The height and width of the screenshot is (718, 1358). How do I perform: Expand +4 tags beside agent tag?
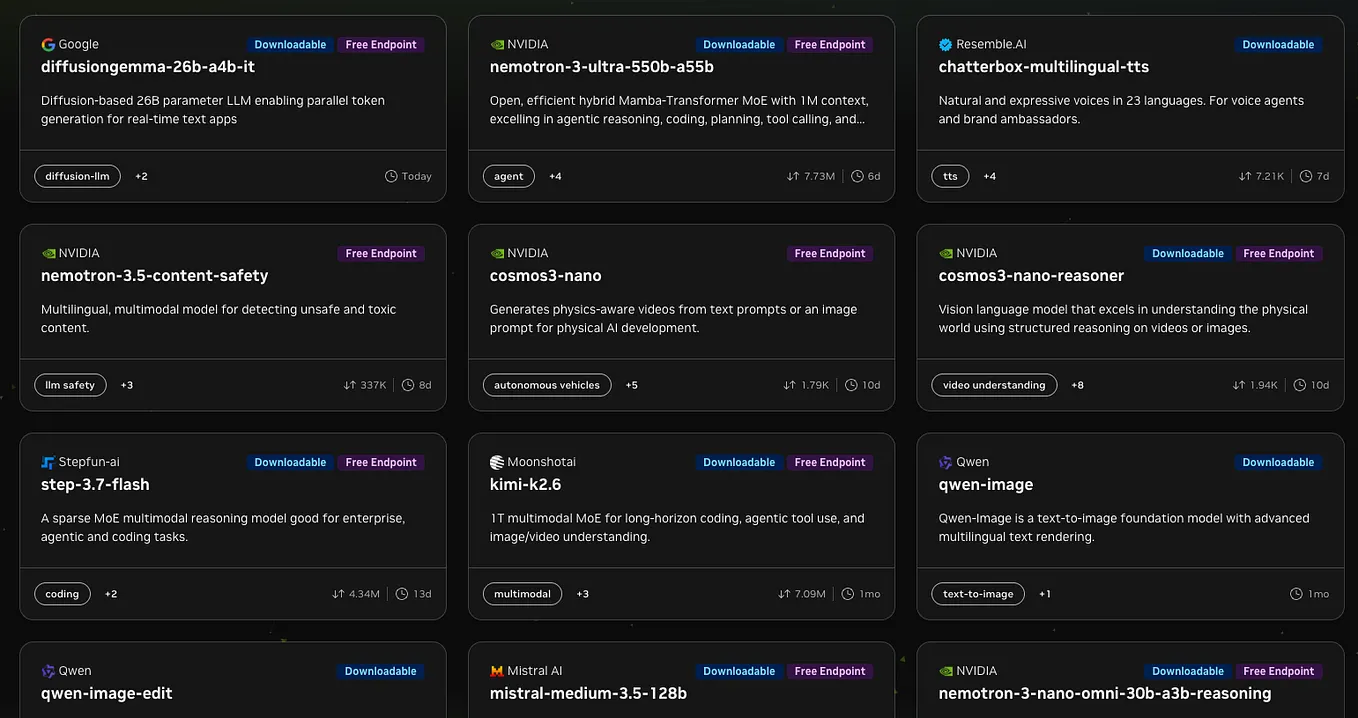(x=555, y=176)
